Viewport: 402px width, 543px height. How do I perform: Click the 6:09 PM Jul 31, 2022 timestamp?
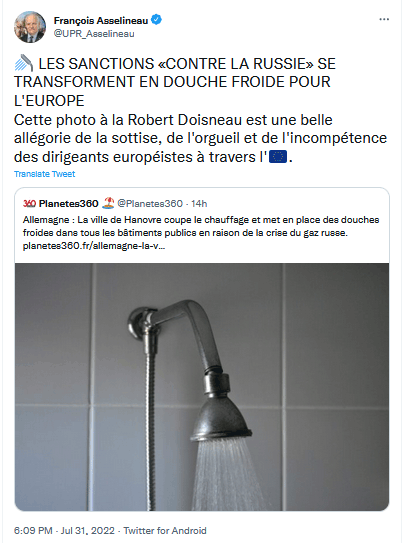click(64, 531)
